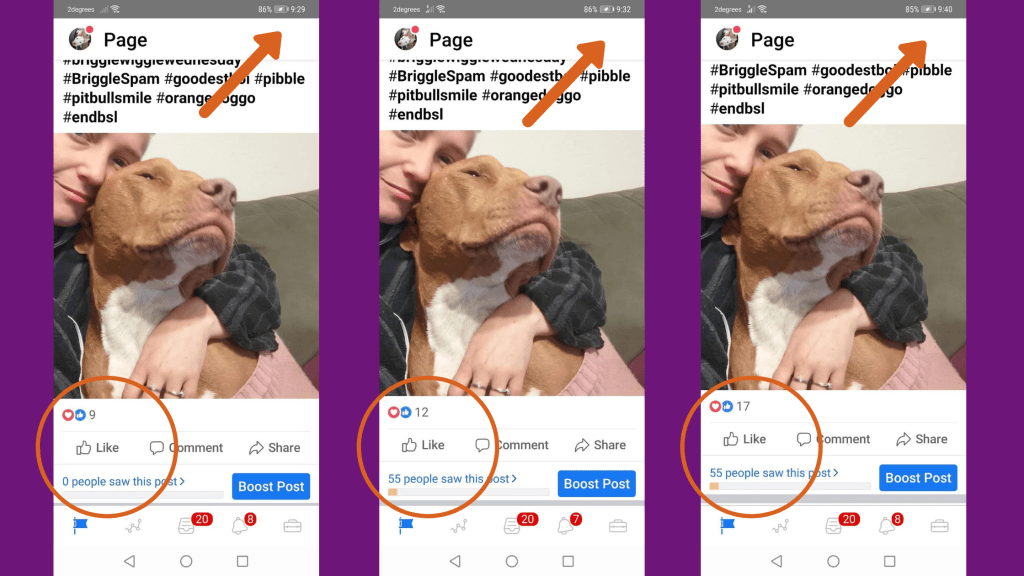Tap Android back triangle in 9:32 screen
This screenshot has height=576, width=1024.
tap(455, 561)
